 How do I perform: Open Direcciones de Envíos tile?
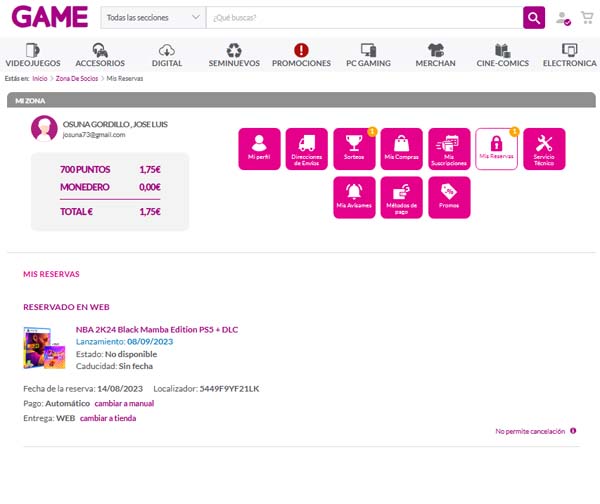[307, 149]
